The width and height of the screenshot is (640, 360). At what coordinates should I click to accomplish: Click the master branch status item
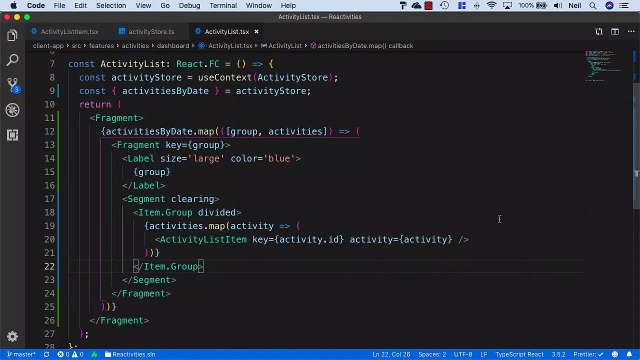[x=21, y=354]
